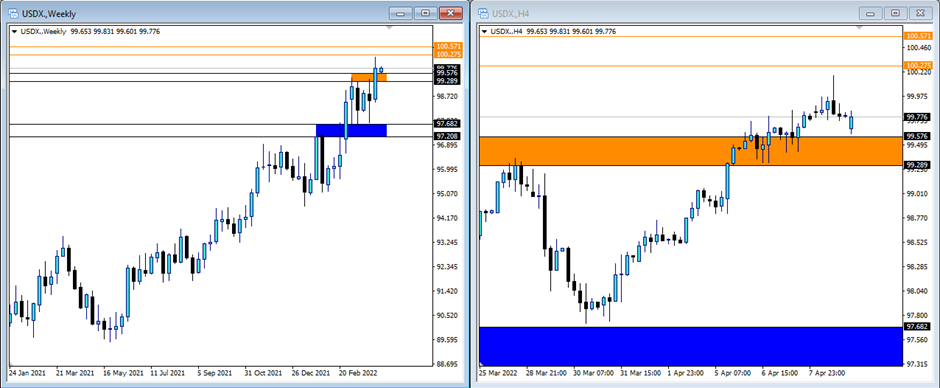Select the 100.571 orange price label on Weekly
The image size is (940, 388).
[449, 46]
